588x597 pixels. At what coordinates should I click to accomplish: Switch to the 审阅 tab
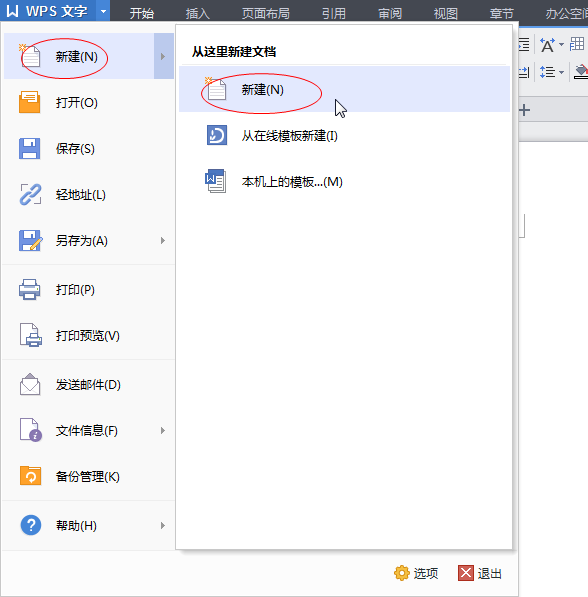click(x=390, y=13)
